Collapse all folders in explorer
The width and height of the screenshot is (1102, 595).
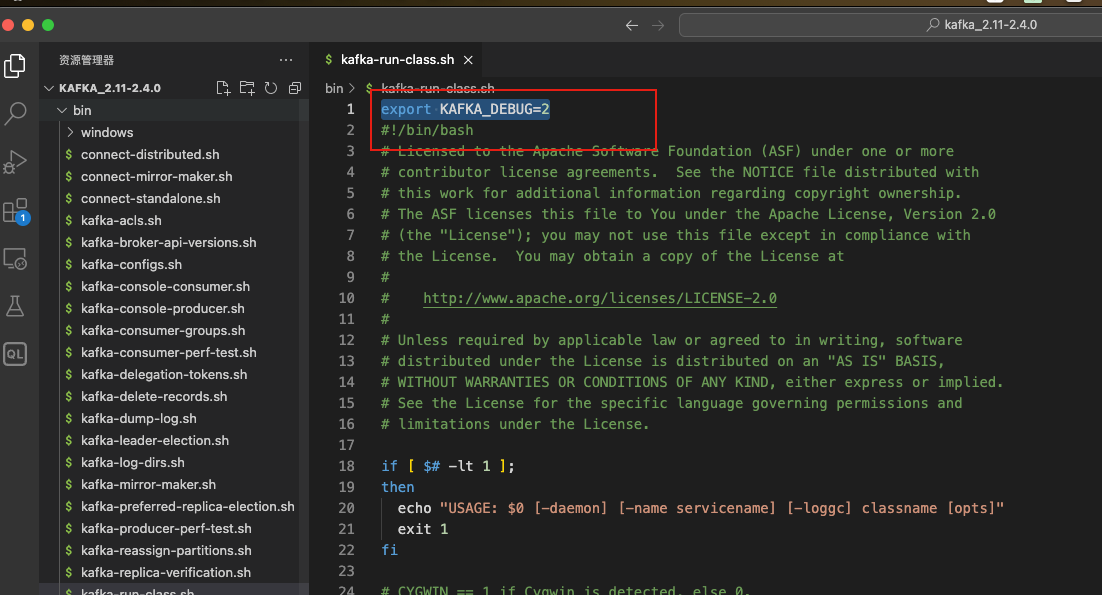point(295,88)
